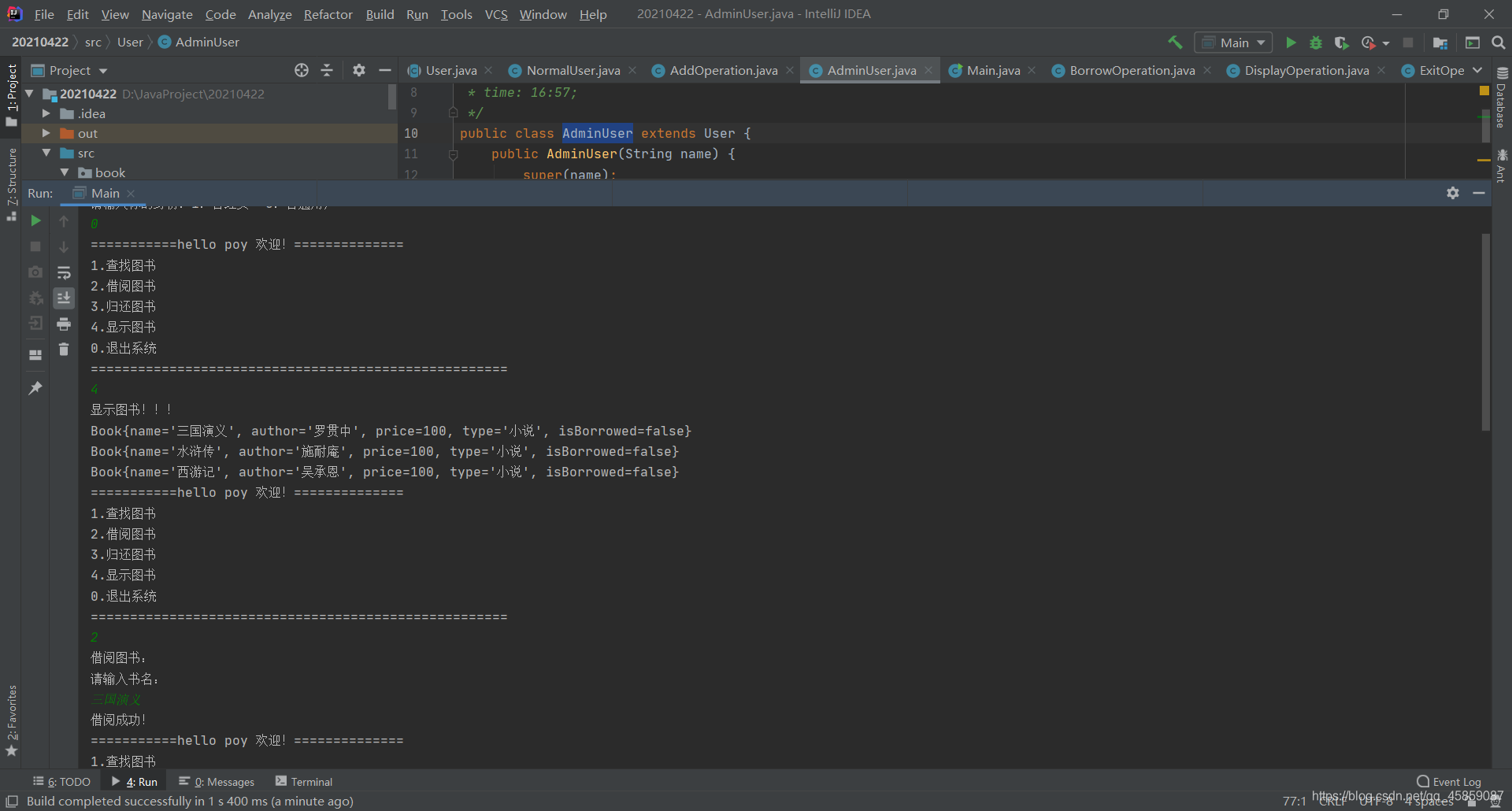Expand the out folder
Screen dimensions: 1512x811
[46, 133]
